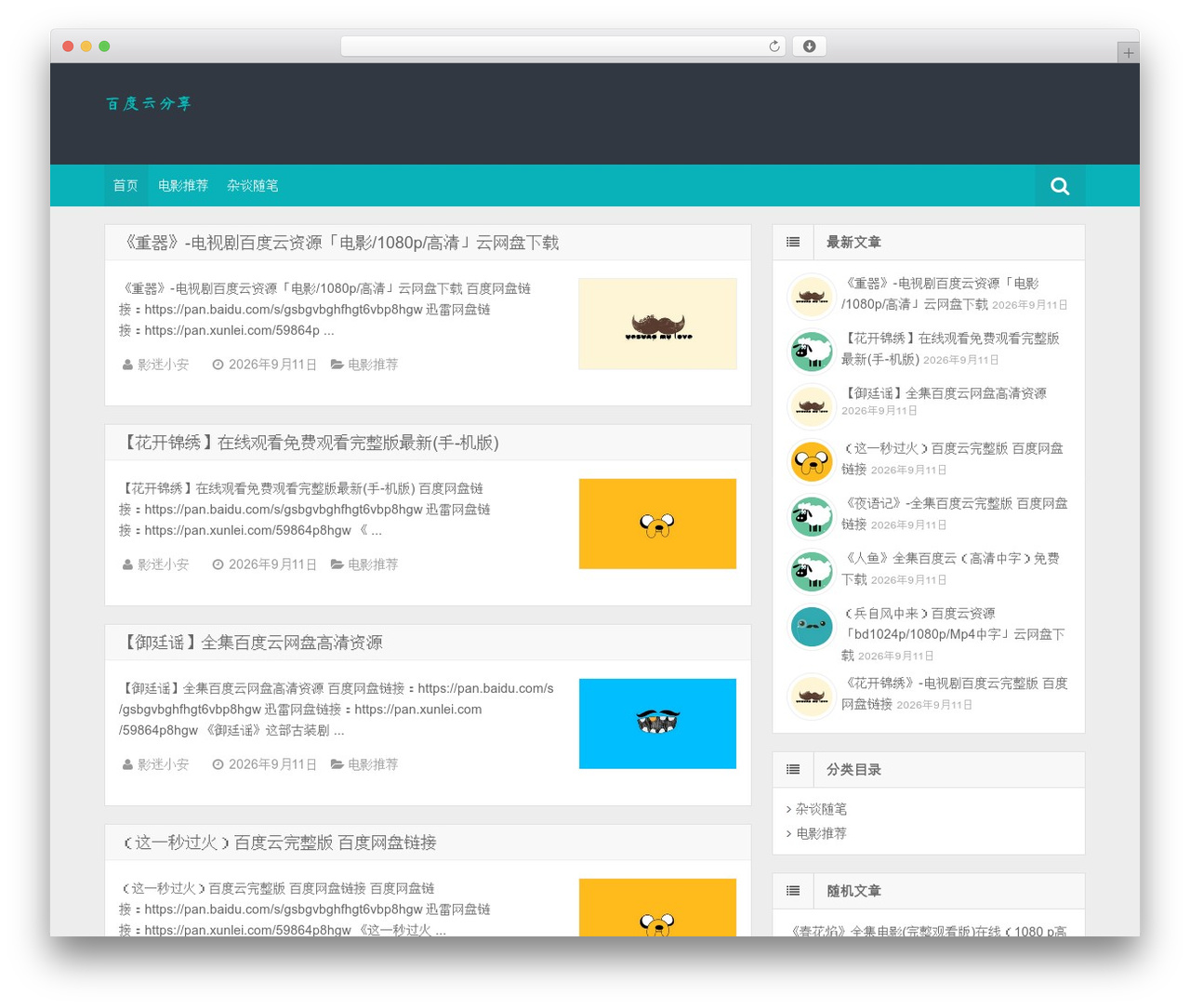The height and width of the screenshot is (1008, 1190).
Task: Click the yellow dog avatar beside 这一秒过火 sidebar post
Action: click(812, 461)
